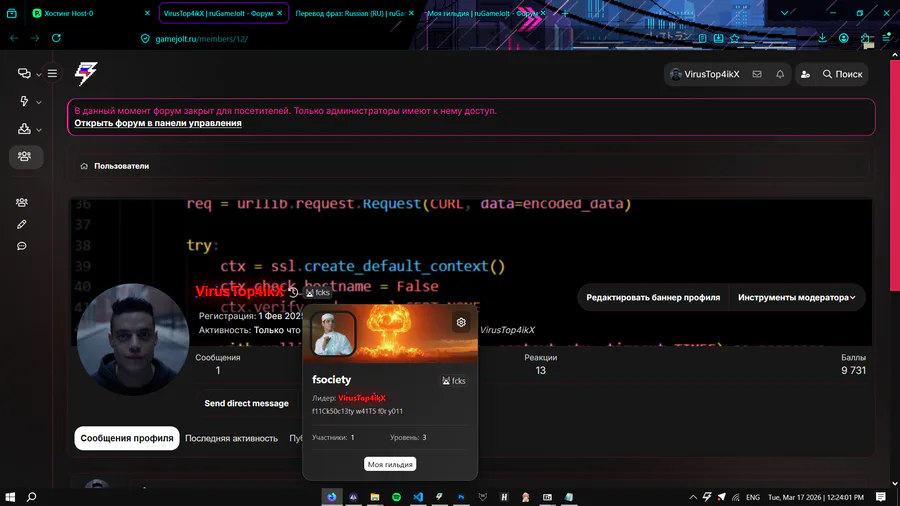Click the fcks tag inside the guild popup
The height and width of the screenshot is (506, 900).
454,380
